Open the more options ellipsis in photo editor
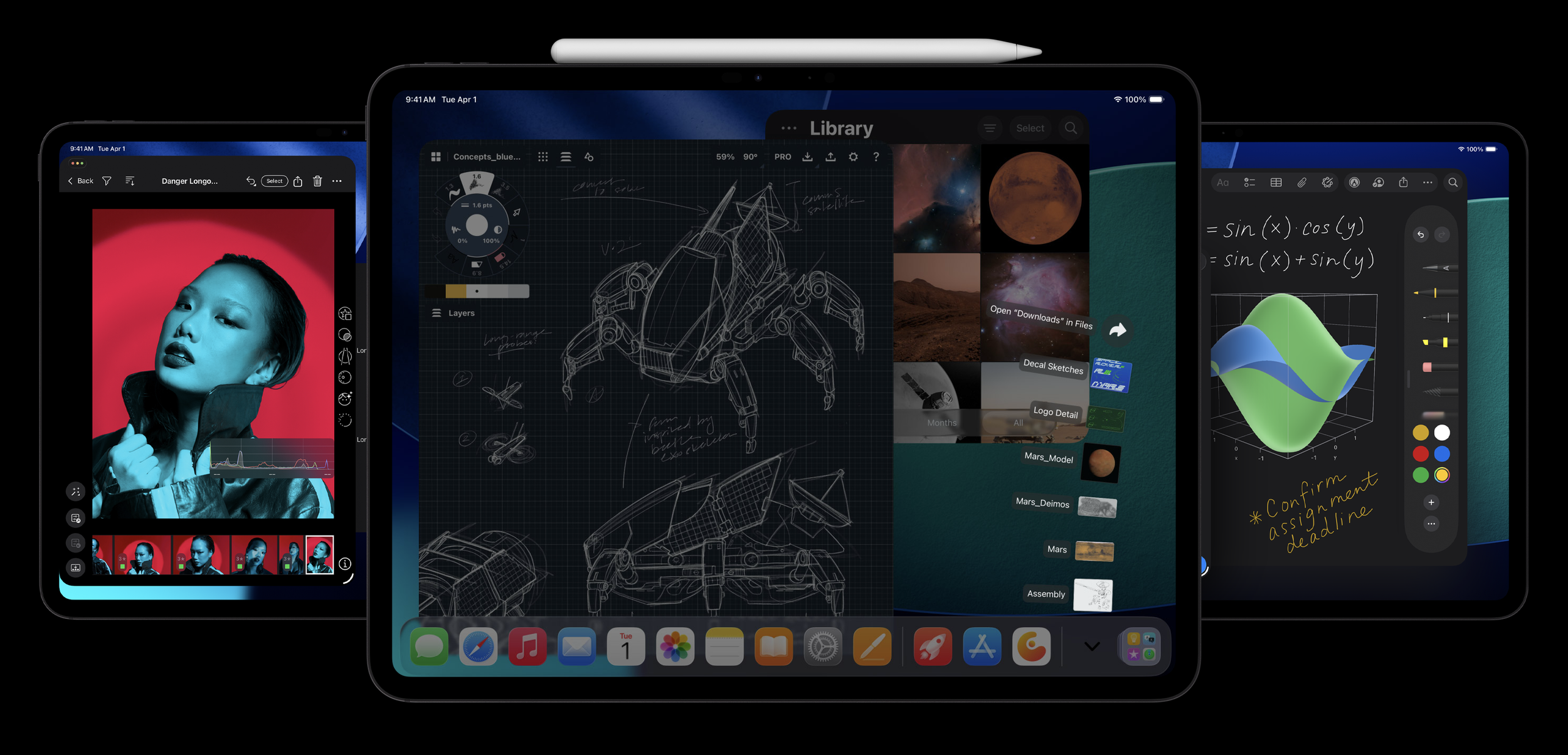This screenshot has height=755, width=1568. click(x=337, y=181)
